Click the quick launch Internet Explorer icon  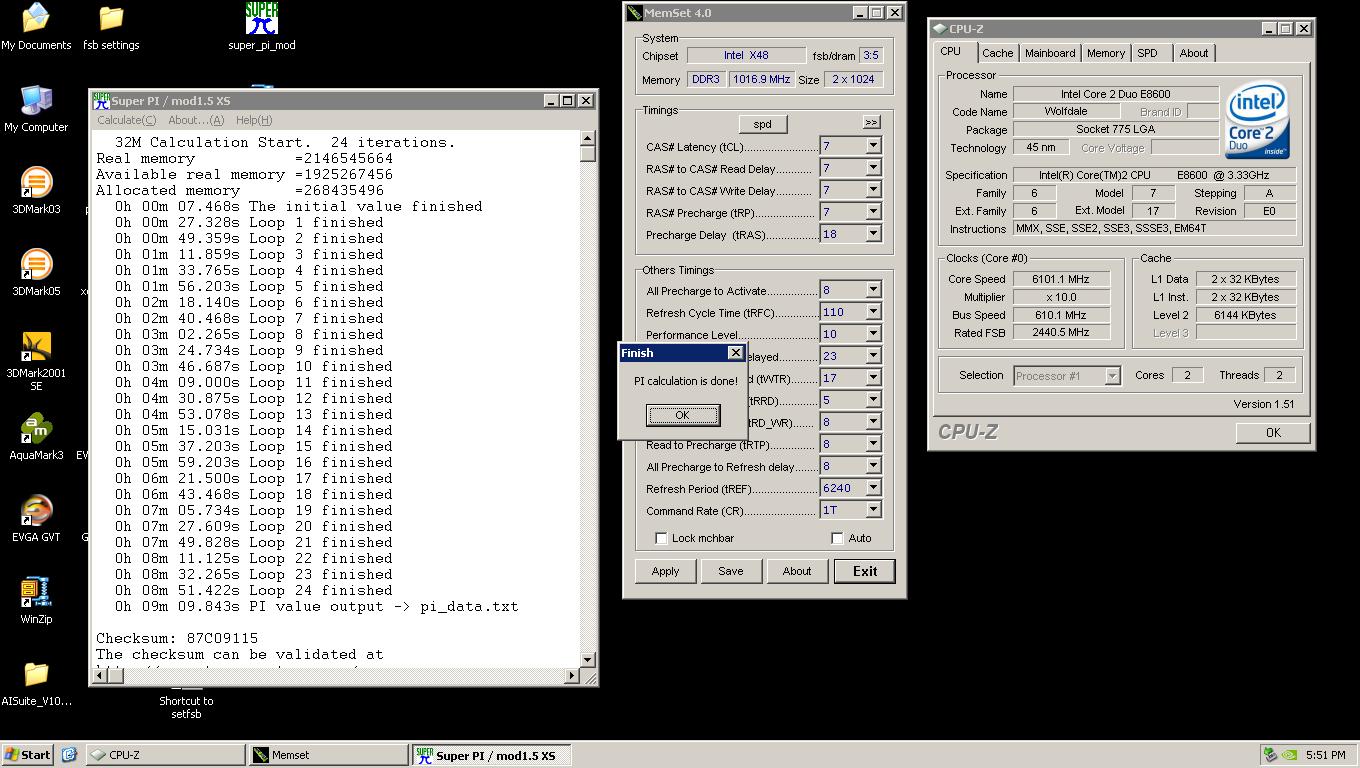[x=69, y=755]
